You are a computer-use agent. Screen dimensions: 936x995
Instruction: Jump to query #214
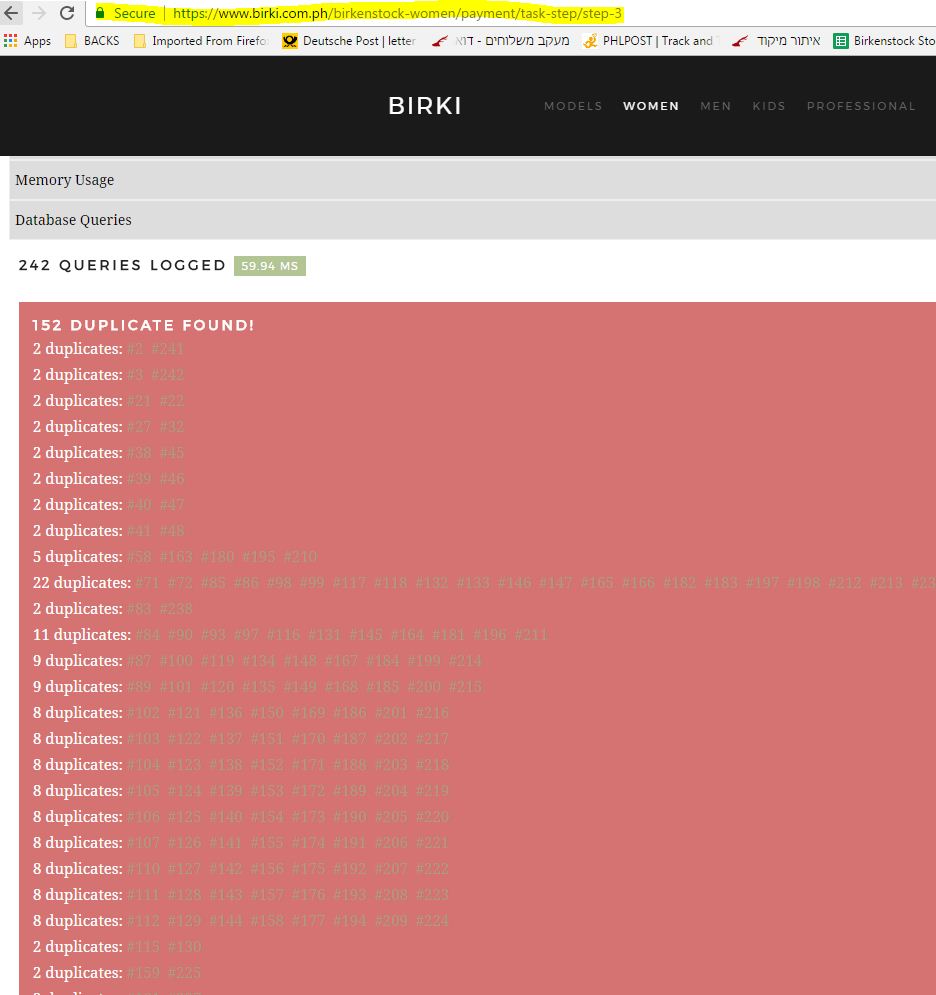tap(465, 661)
